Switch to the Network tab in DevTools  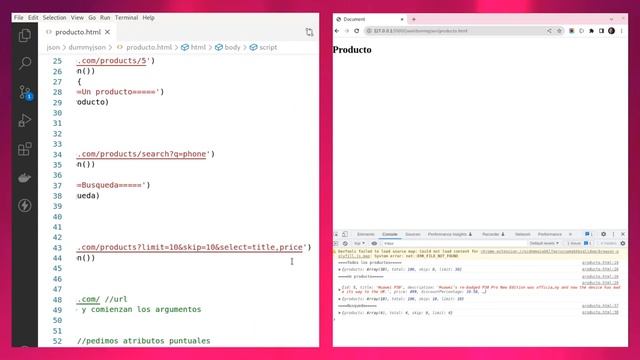[x=522, y=234]
